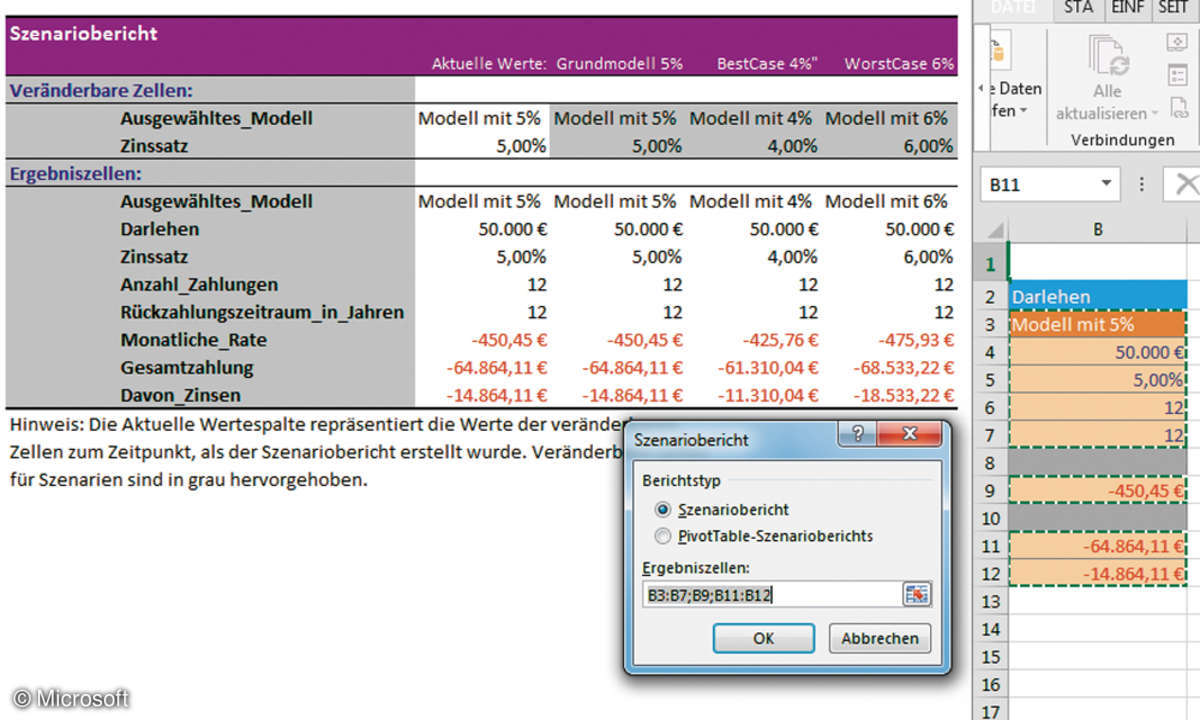The width and height of the screenshot is (1200, 720).
Task: Click the edit links icon in ribbon
Action: tap(1177, 107)
